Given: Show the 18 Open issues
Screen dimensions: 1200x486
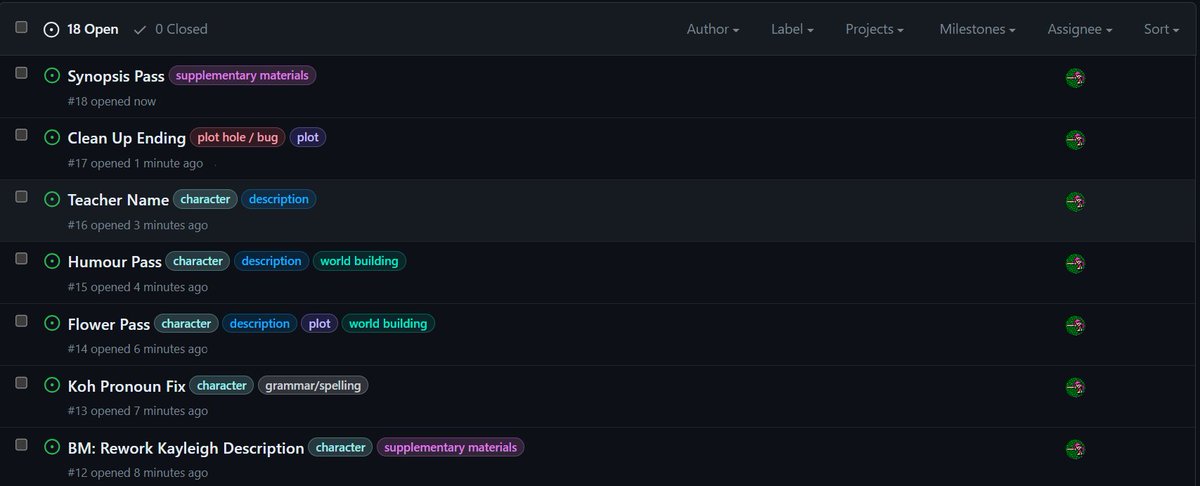Looking at the screenshot, I should [x=81, y=30].
